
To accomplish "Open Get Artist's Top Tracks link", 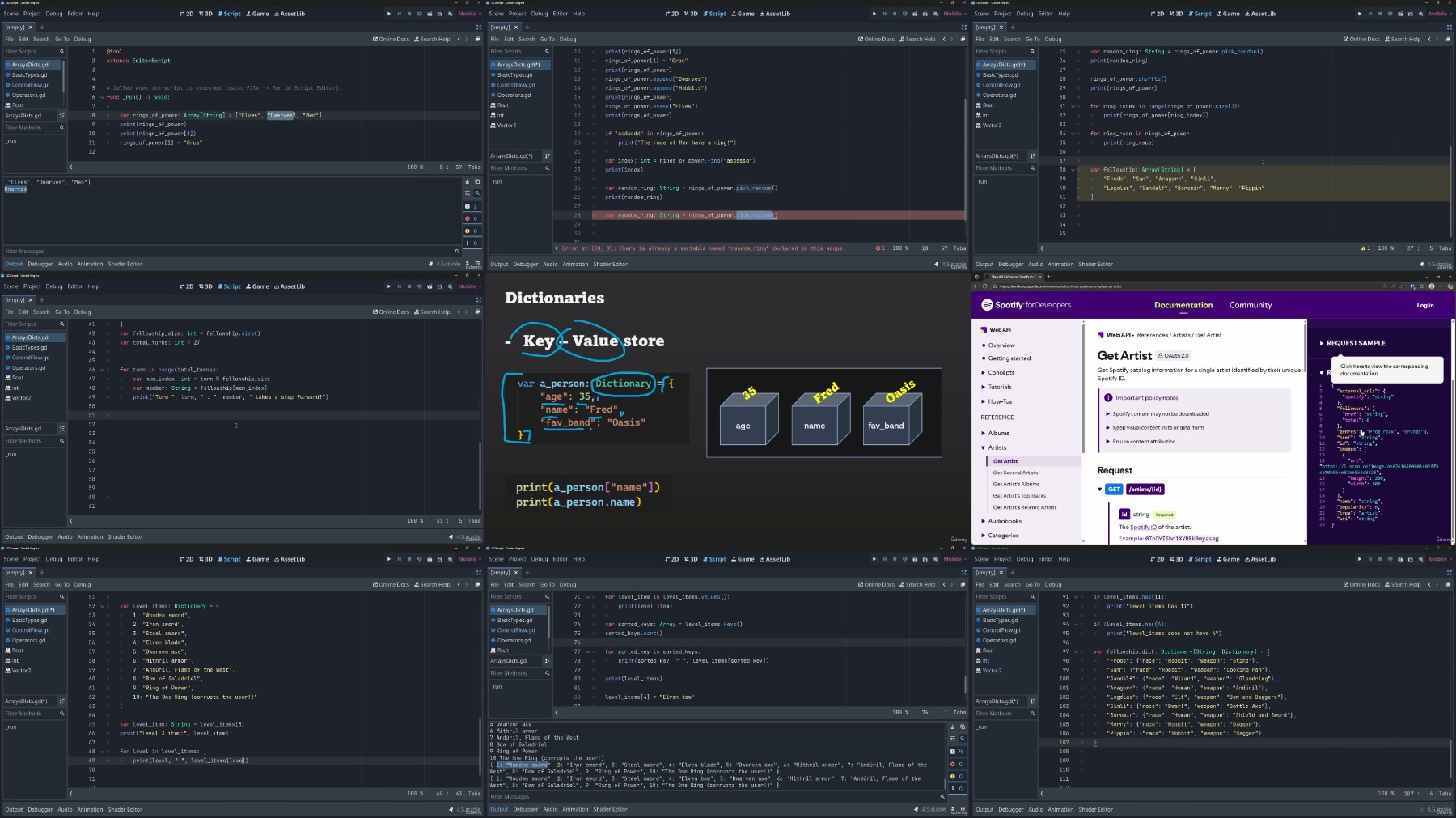I will coord(1019,496).
